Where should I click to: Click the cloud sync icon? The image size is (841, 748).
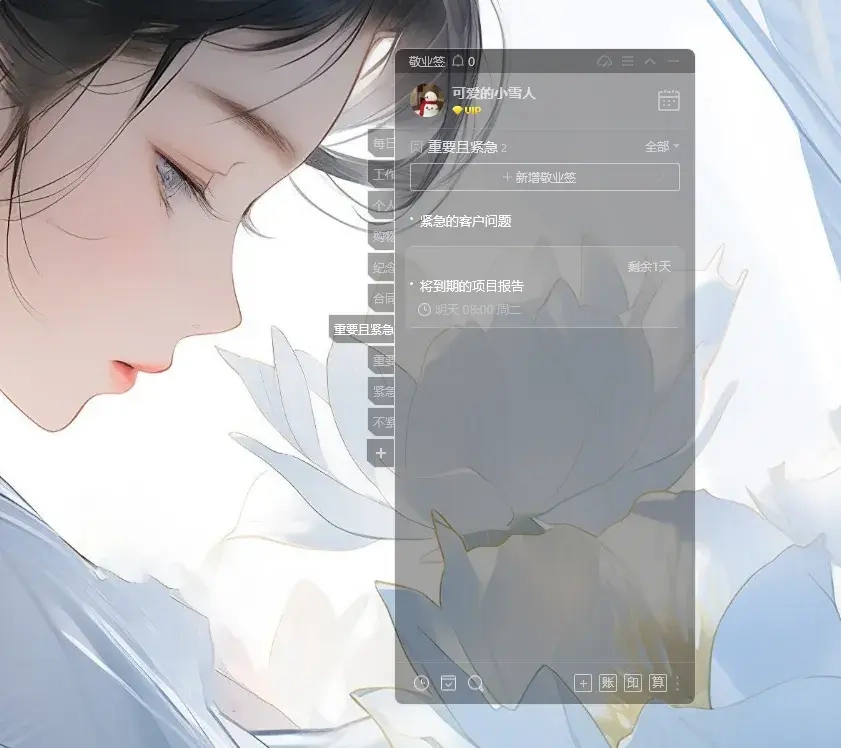coord(604,62)
